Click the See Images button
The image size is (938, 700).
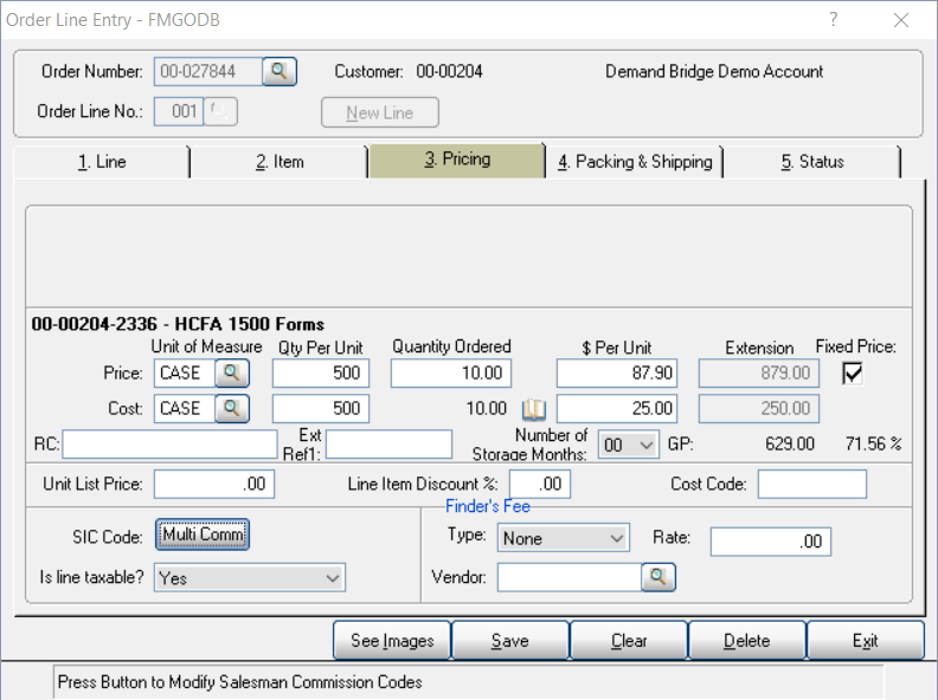pyautogui.click(x=392, y=641)
